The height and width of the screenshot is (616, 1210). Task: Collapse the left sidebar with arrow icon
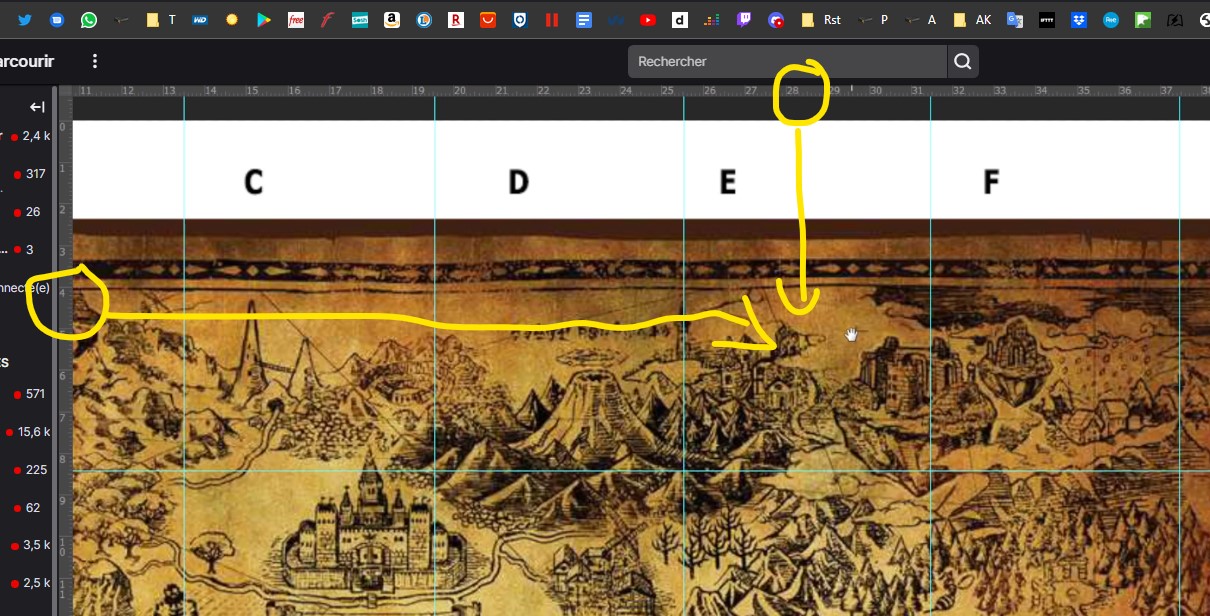(x=37, y=107)
